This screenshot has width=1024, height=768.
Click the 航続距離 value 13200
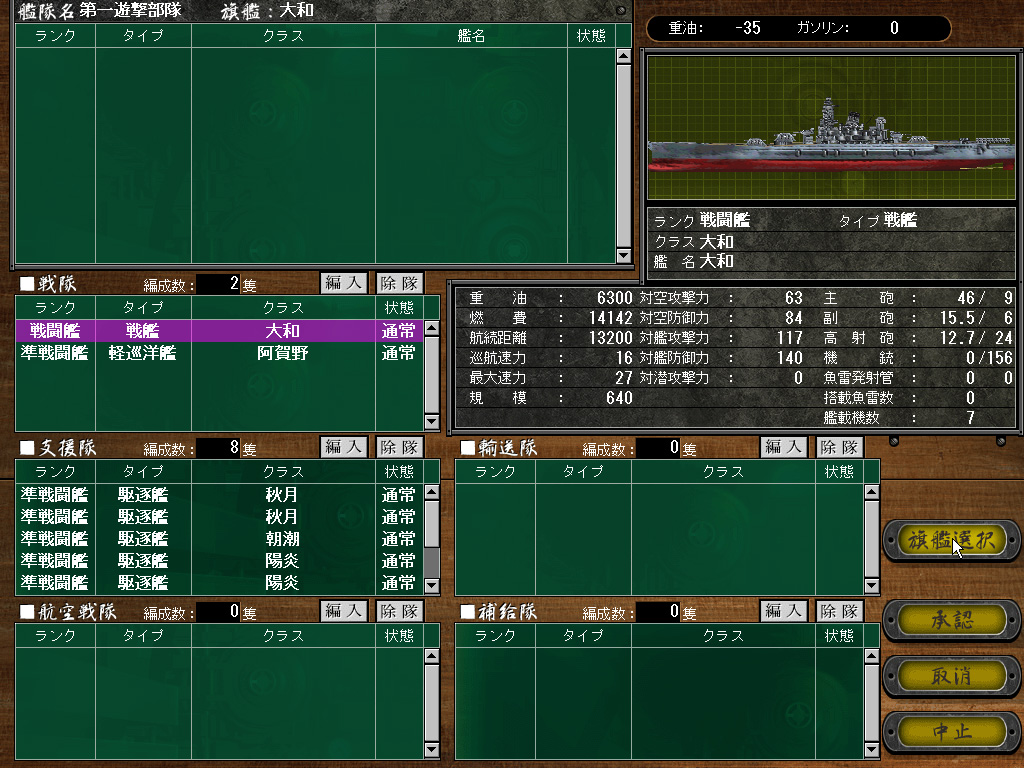[x=611, y=338]
